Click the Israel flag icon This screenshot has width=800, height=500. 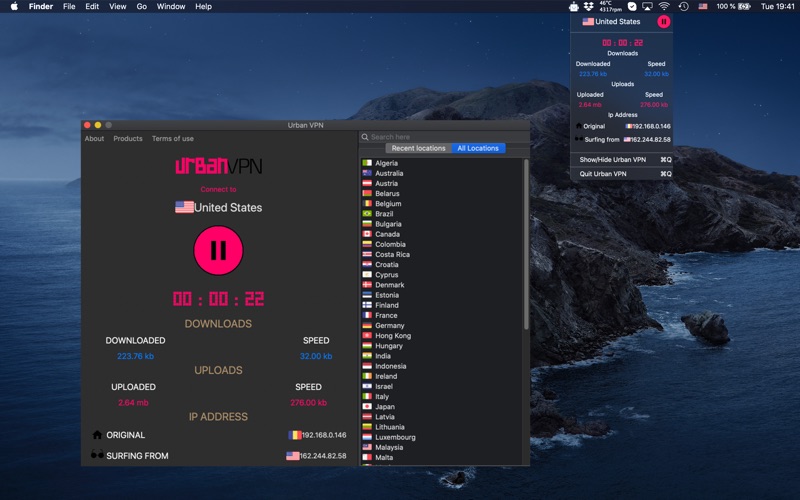(367, 386)
